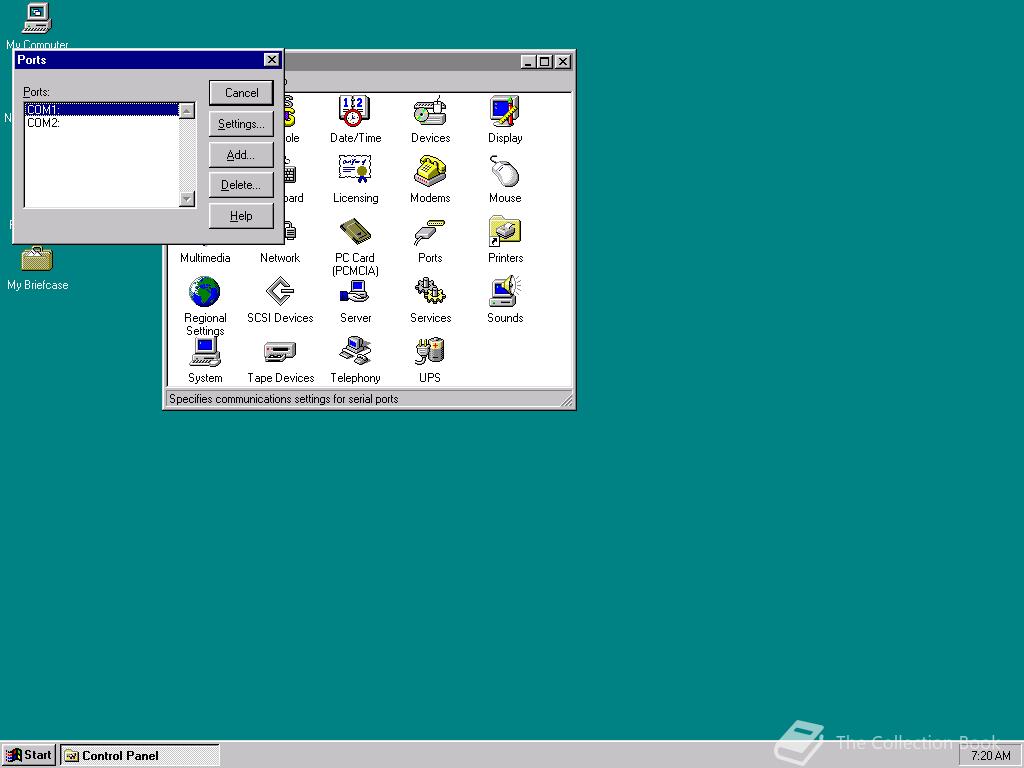Open Display settings icon

(504, 112)
